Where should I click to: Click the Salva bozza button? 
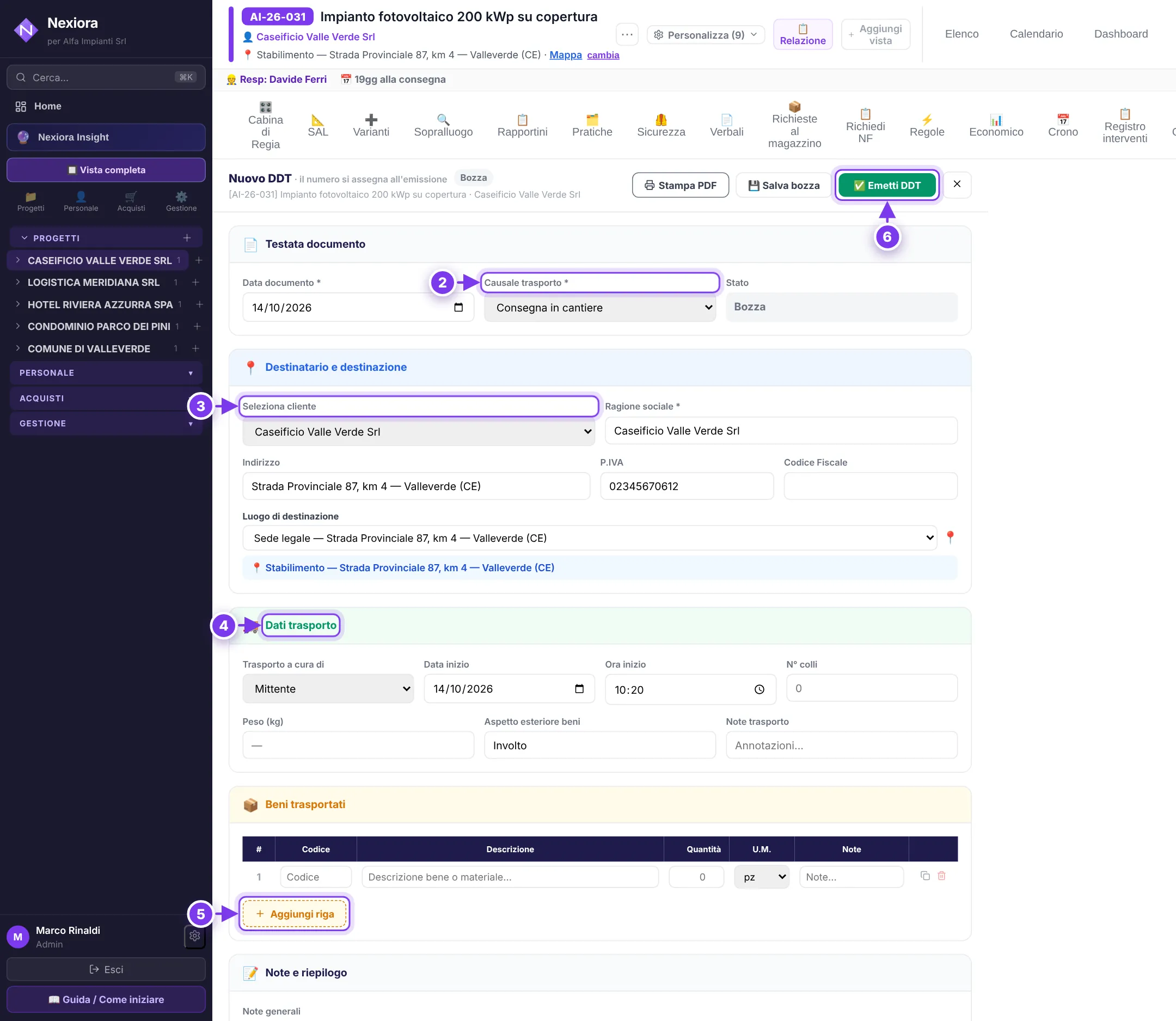pos(783,185)
